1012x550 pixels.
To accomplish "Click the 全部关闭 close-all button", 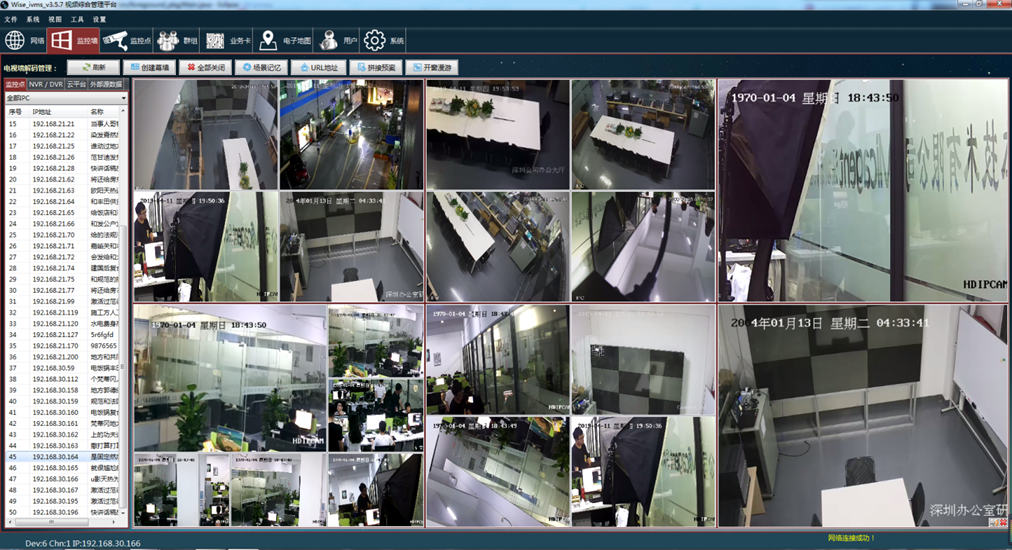I will coord(205,68).
